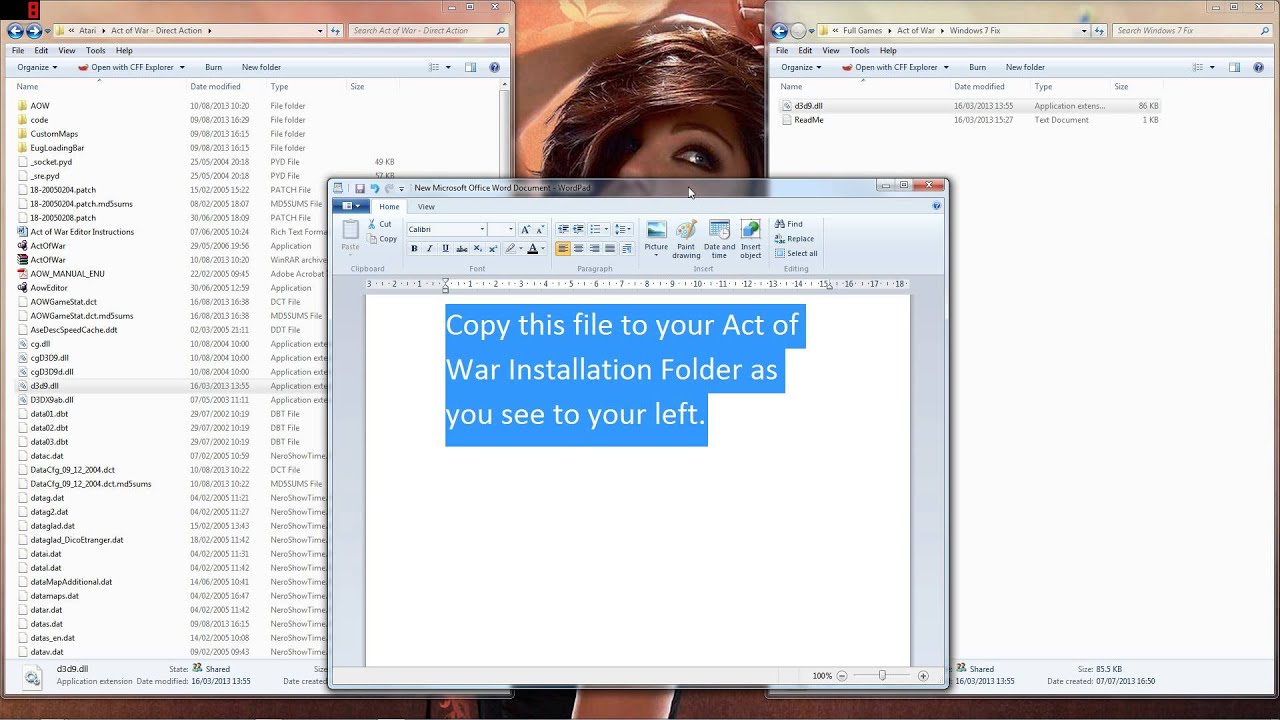
Task: Align text left in WordPad
Action: point(563,249)
